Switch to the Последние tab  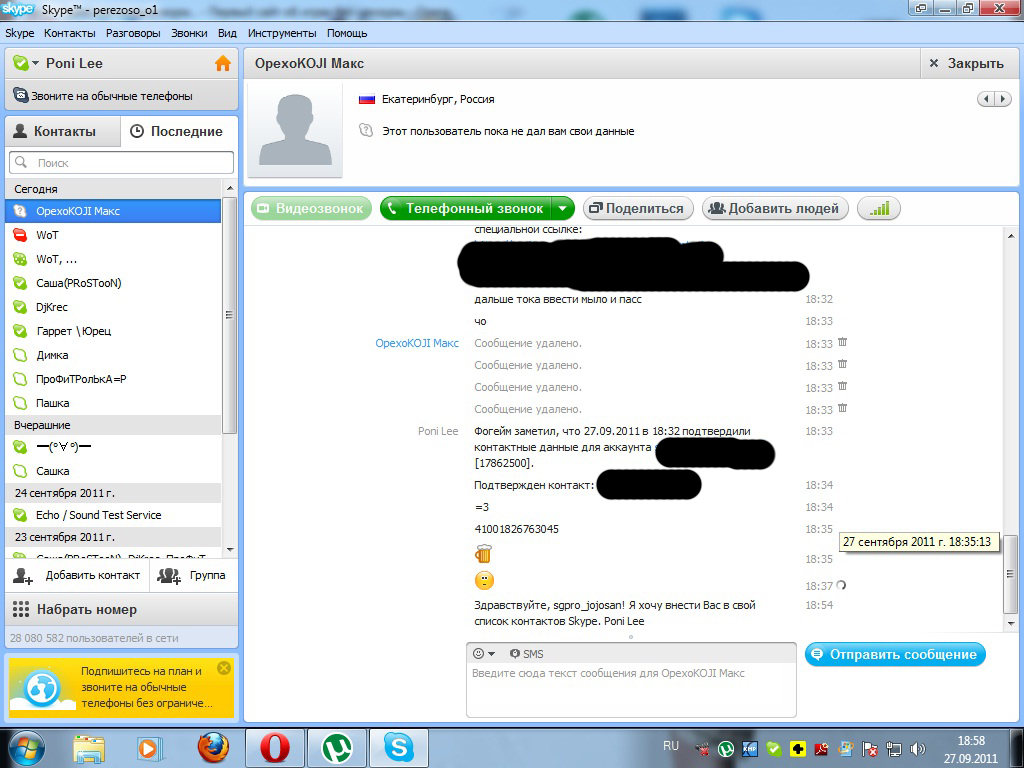[x=179, y=131]
